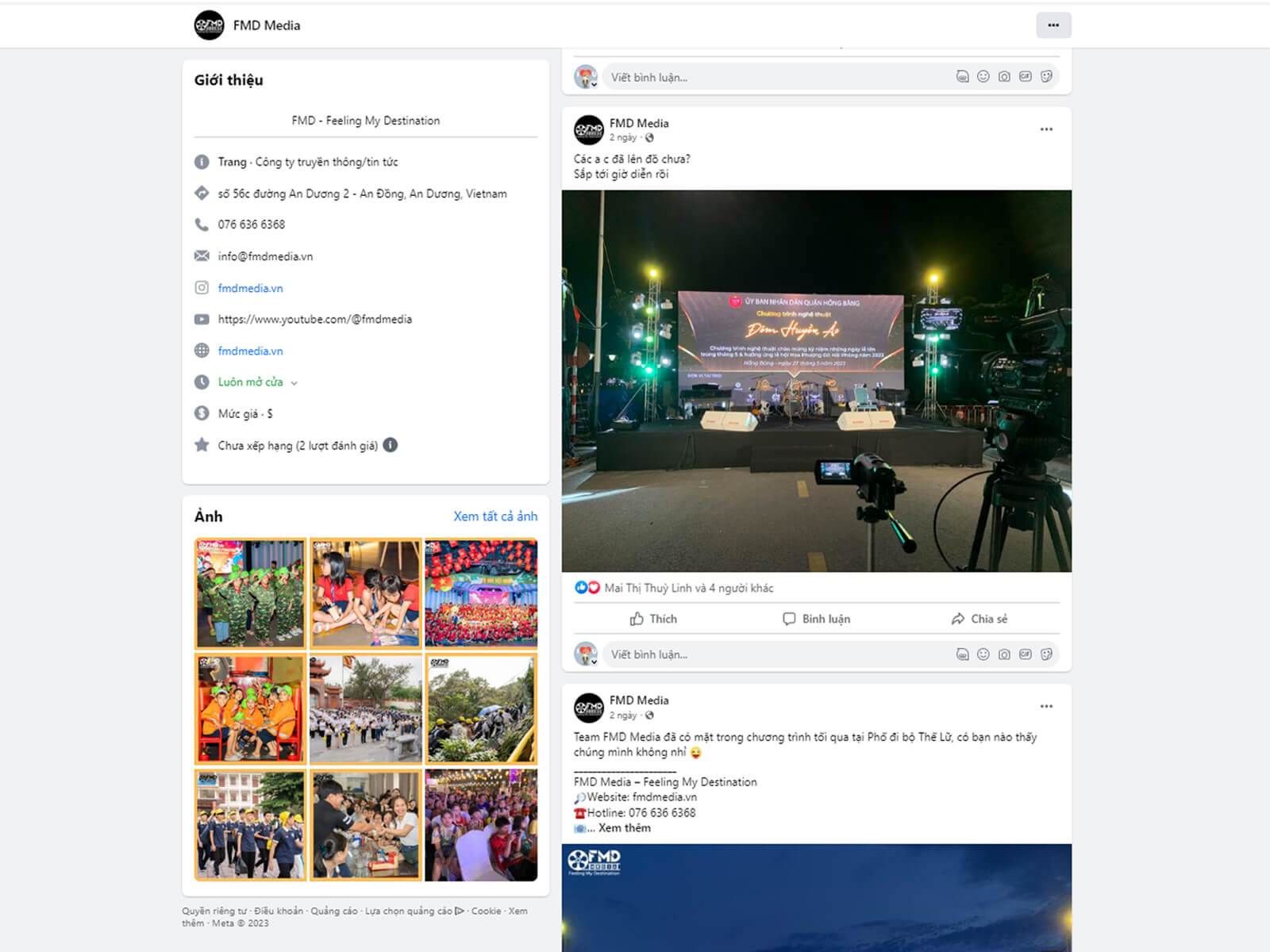Viewport: 1270px width, 952px height.
Task: Open the three-dot menu in the top header bar
Action: click(x=1053, y=25)
